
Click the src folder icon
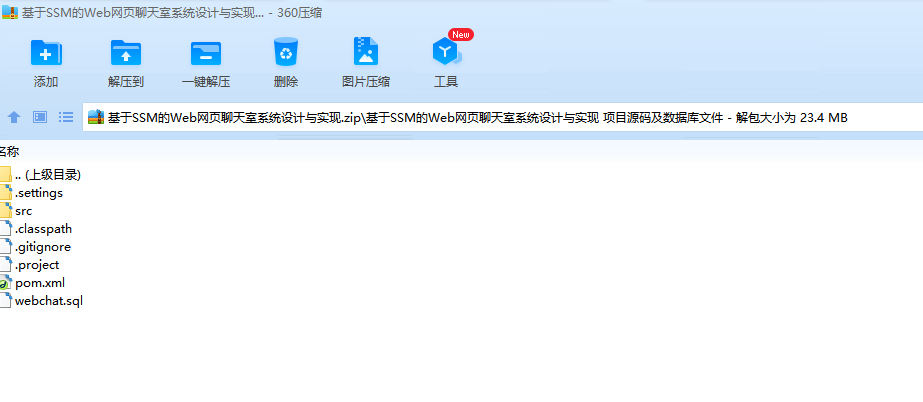pyautogui.click(x=5, y=211)
